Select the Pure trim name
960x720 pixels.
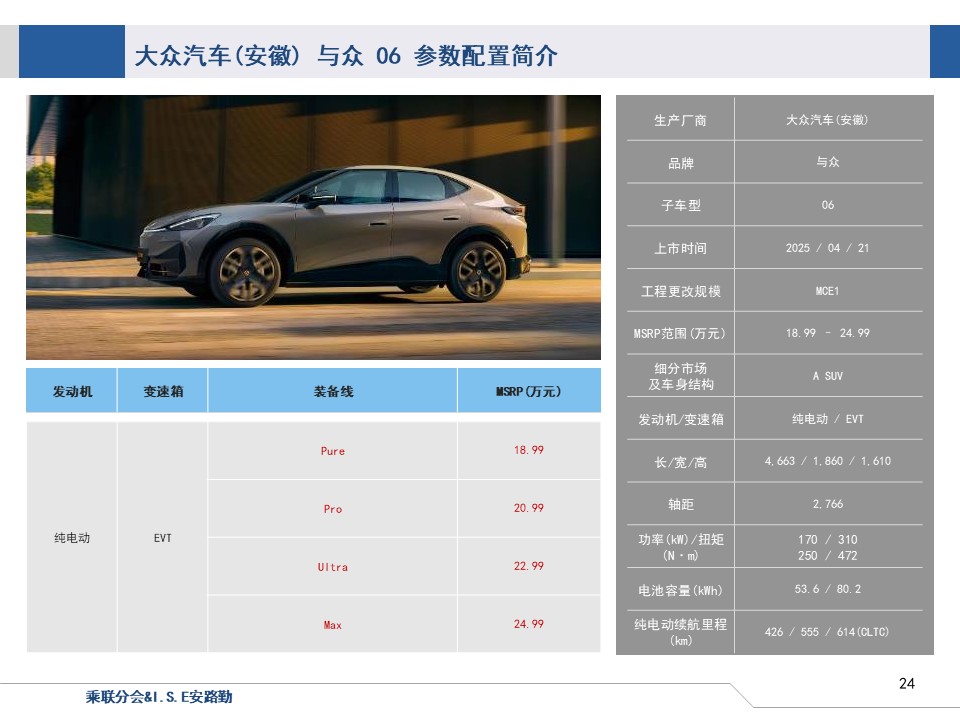(333, 451)
